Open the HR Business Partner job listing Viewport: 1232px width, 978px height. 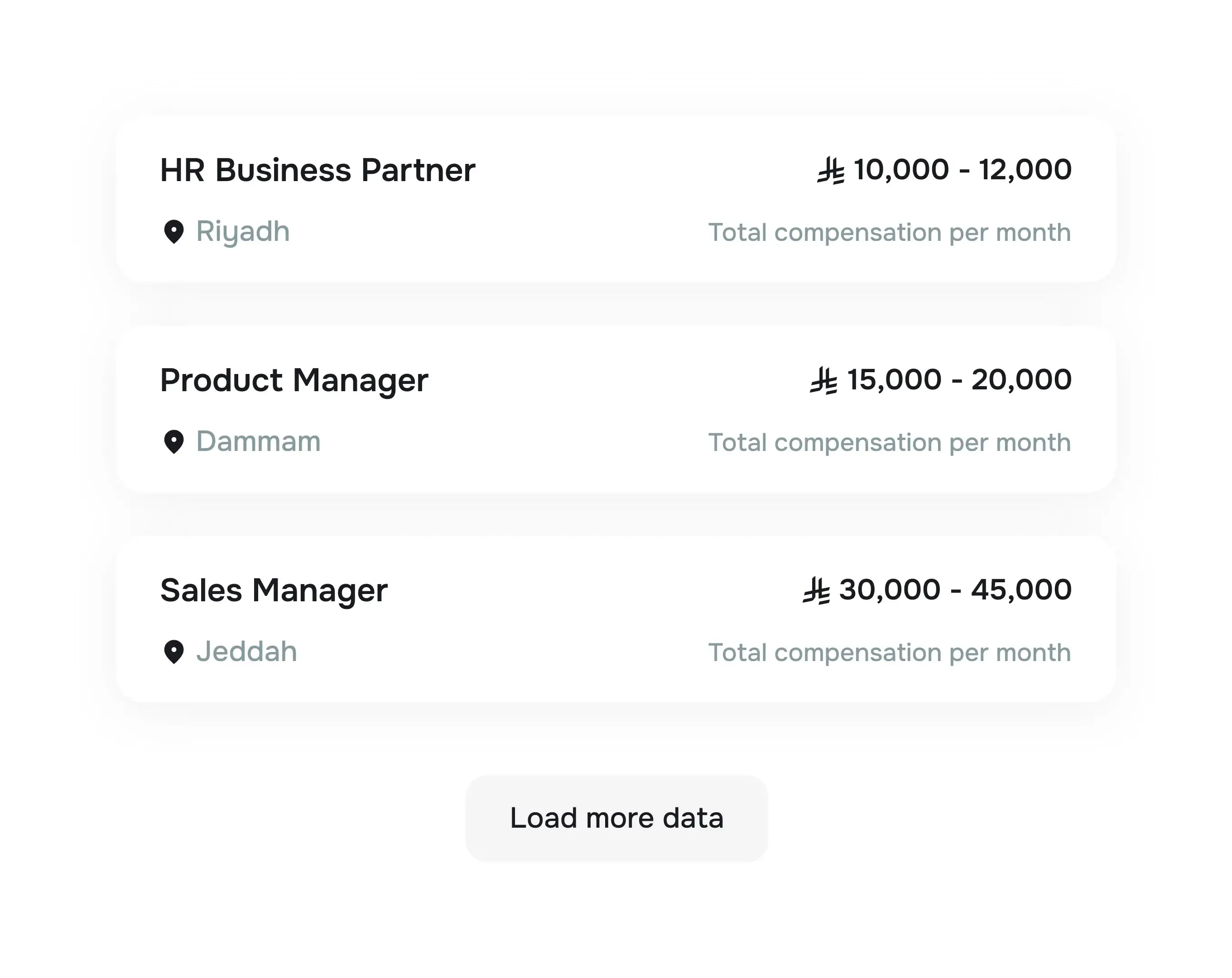tap(318, 169)
